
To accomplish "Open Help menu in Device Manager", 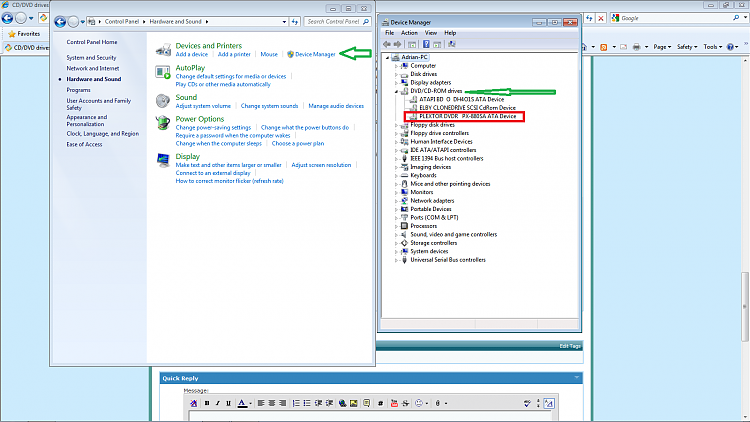I will [450, 33].
